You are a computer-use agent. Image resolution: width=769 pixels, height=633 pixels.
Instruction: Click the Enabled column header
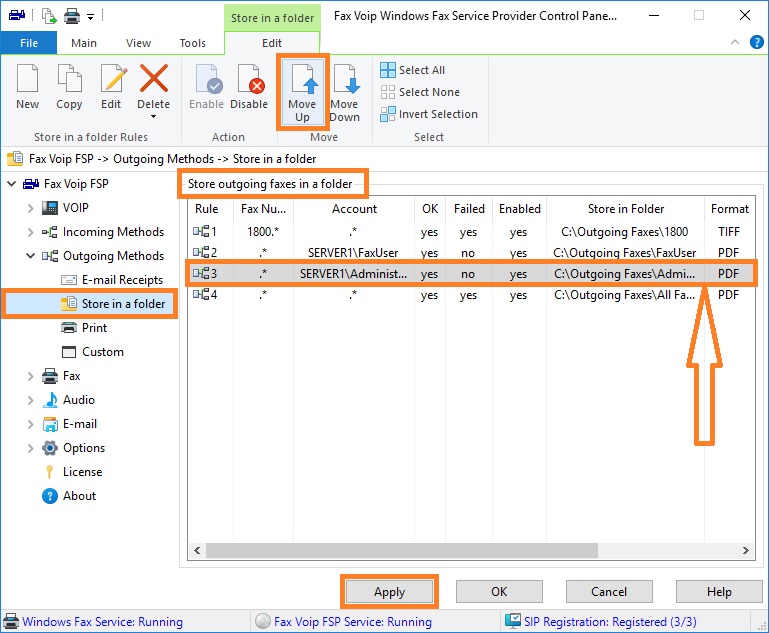(520, 209)
